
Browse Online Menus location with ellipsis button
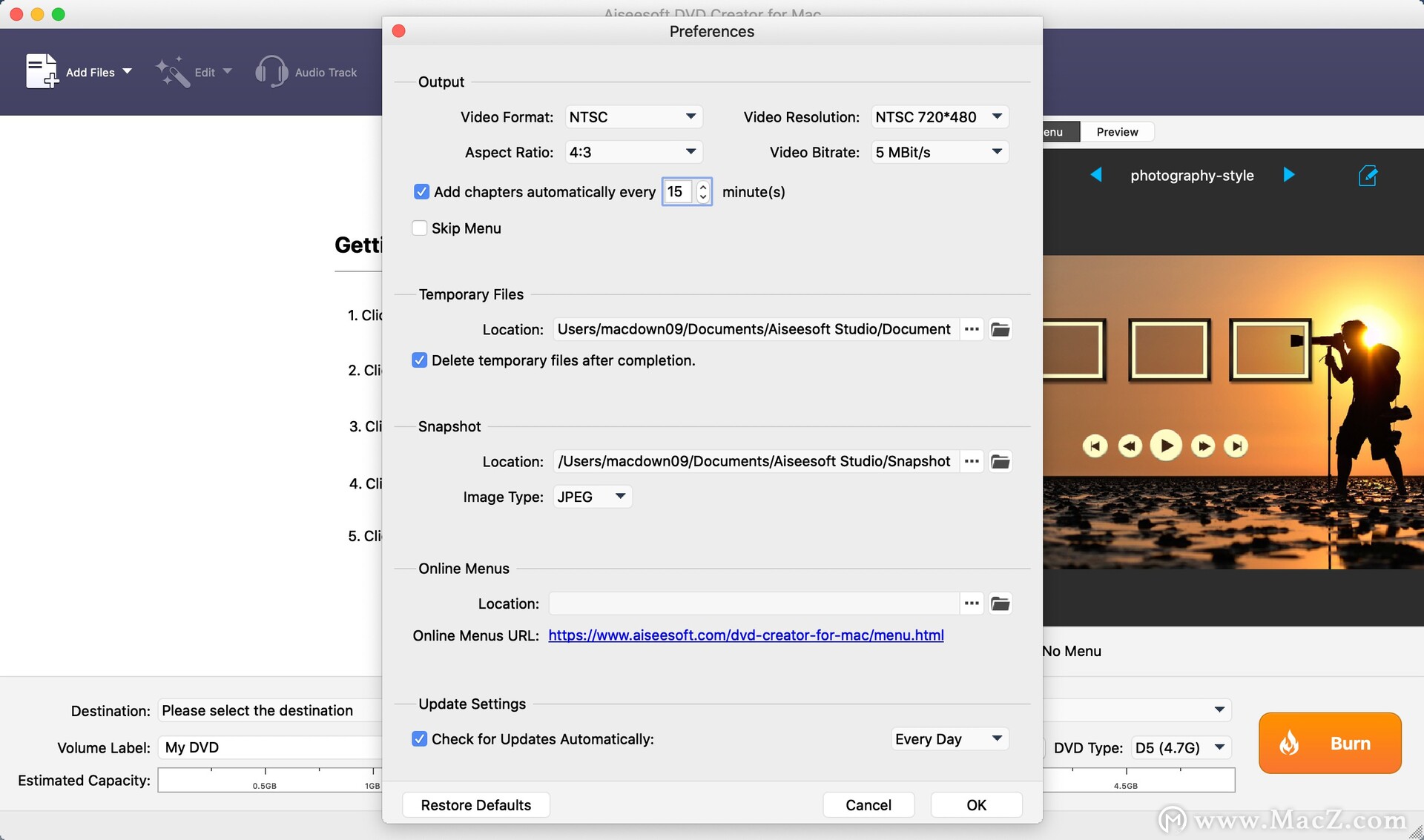pyautogui.click(x=972, y=603)
